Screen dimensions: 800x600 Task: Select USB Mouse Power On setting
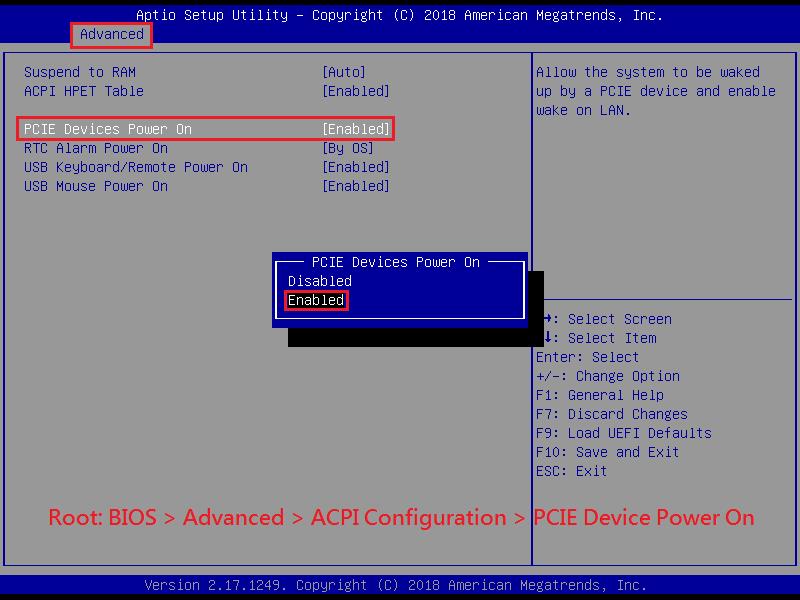(x=96, y=186)
